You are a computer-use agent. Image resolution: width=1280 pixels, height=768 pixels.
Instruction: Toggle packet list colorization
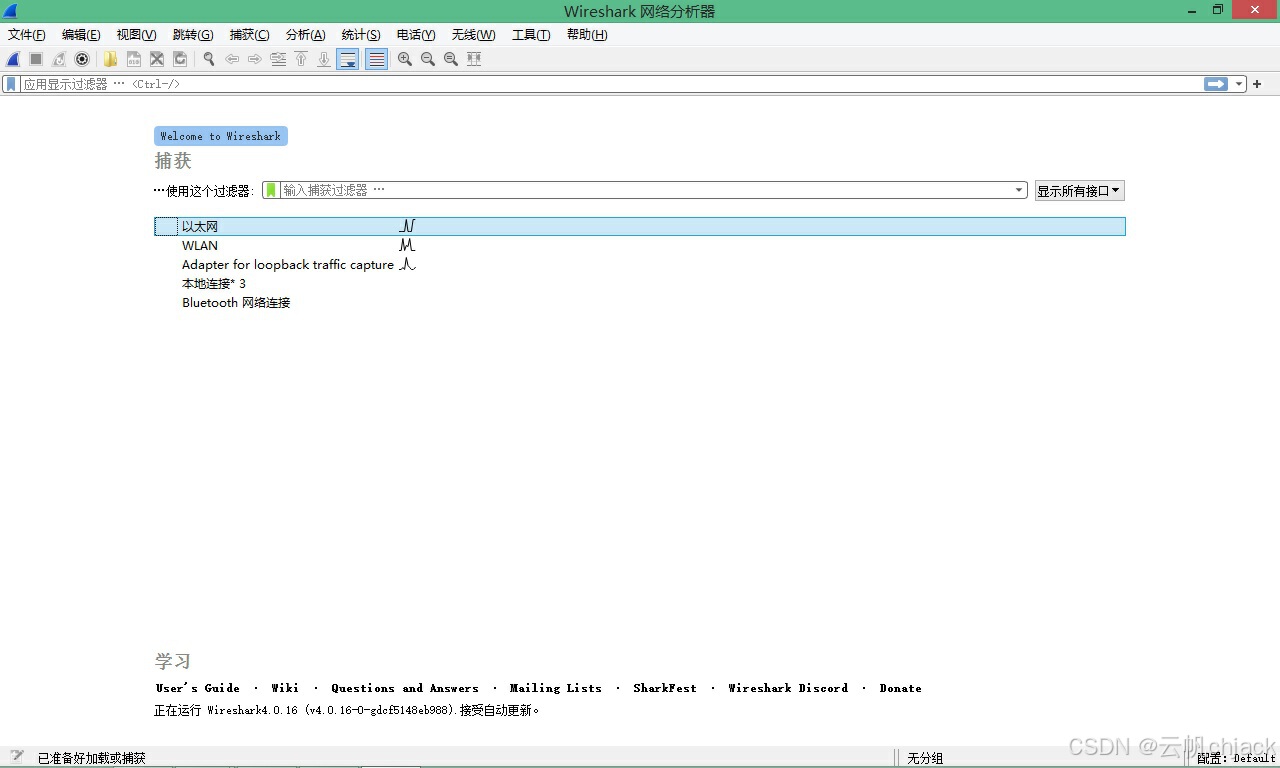377,59
